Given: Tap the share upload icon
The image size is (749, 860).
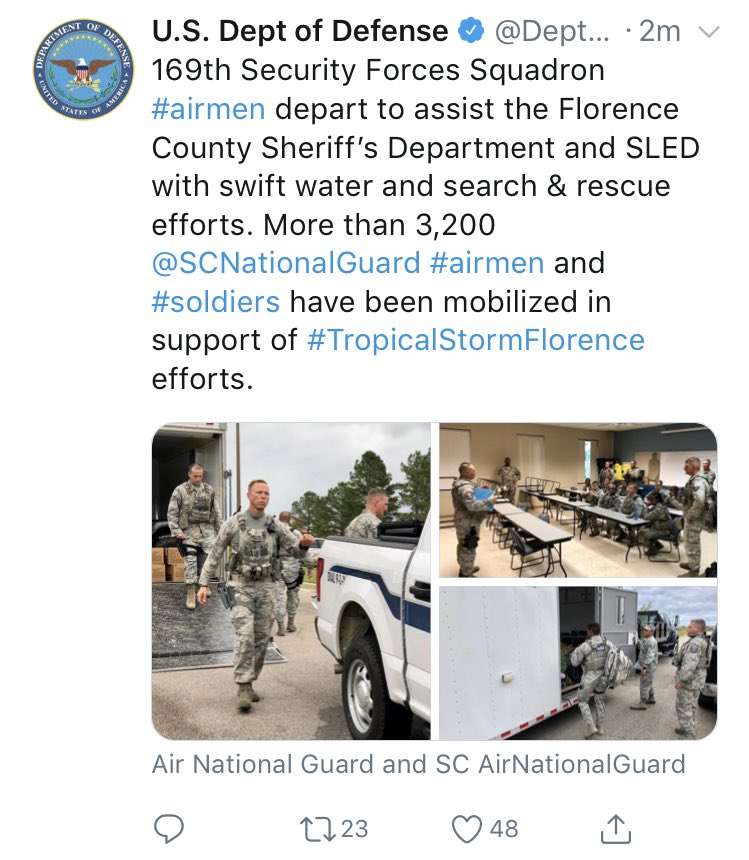Looking at the screenshot, I should pyautogui.click(x=615, y=828).
